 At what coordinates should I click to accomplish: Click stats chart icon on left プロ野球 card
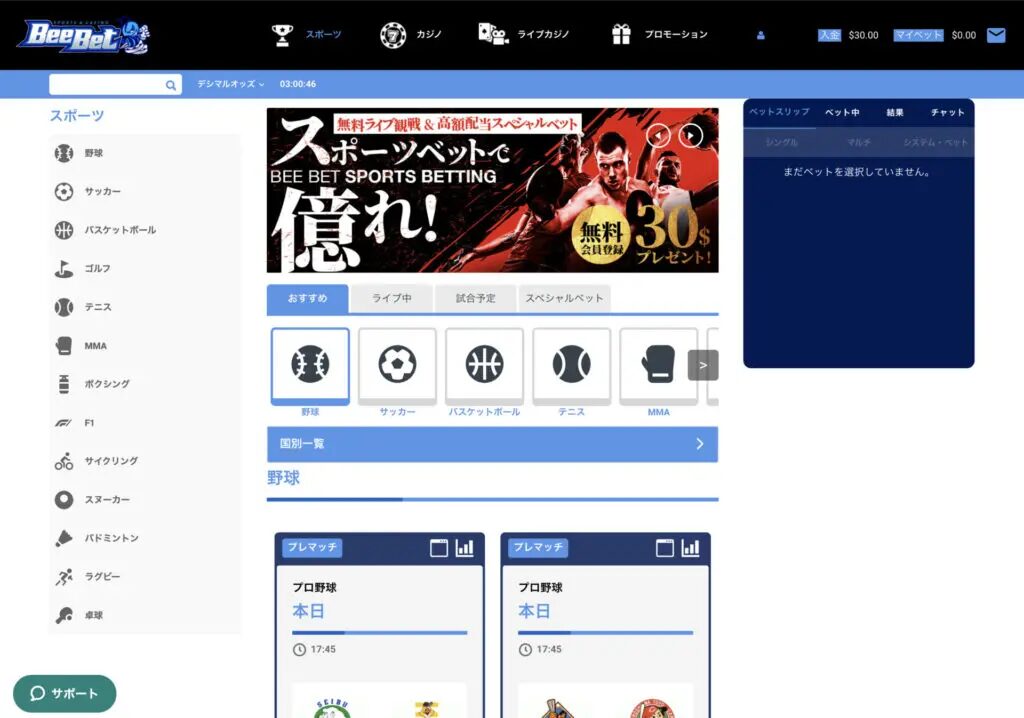(x=464, y=548)
